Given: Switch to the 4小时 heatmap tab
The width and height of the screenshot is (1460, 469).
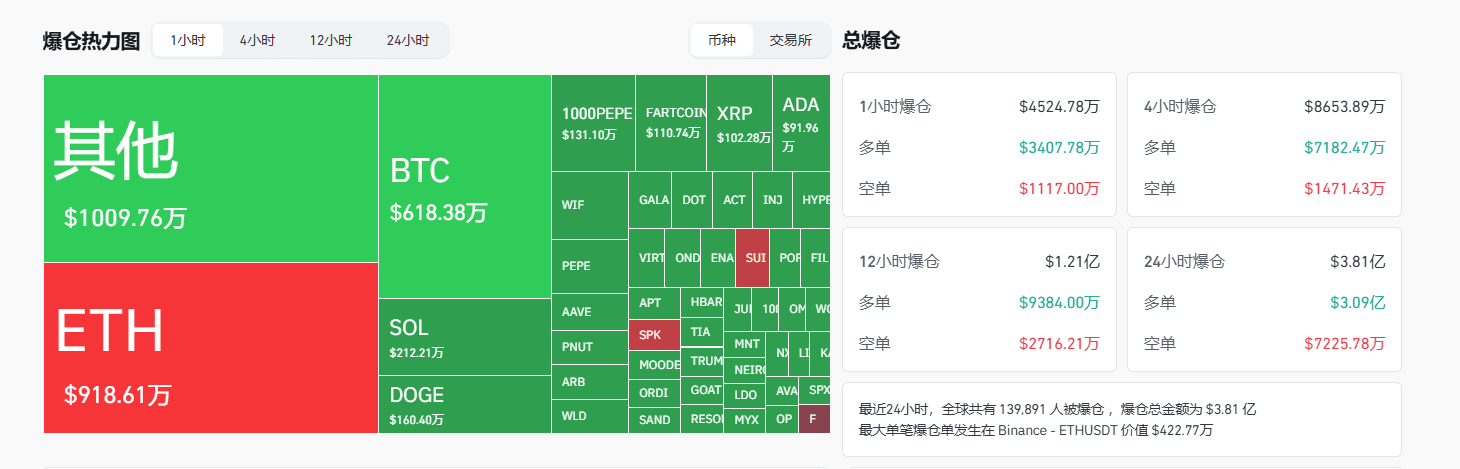Looking at the screenshot, I should pos(257,41).
